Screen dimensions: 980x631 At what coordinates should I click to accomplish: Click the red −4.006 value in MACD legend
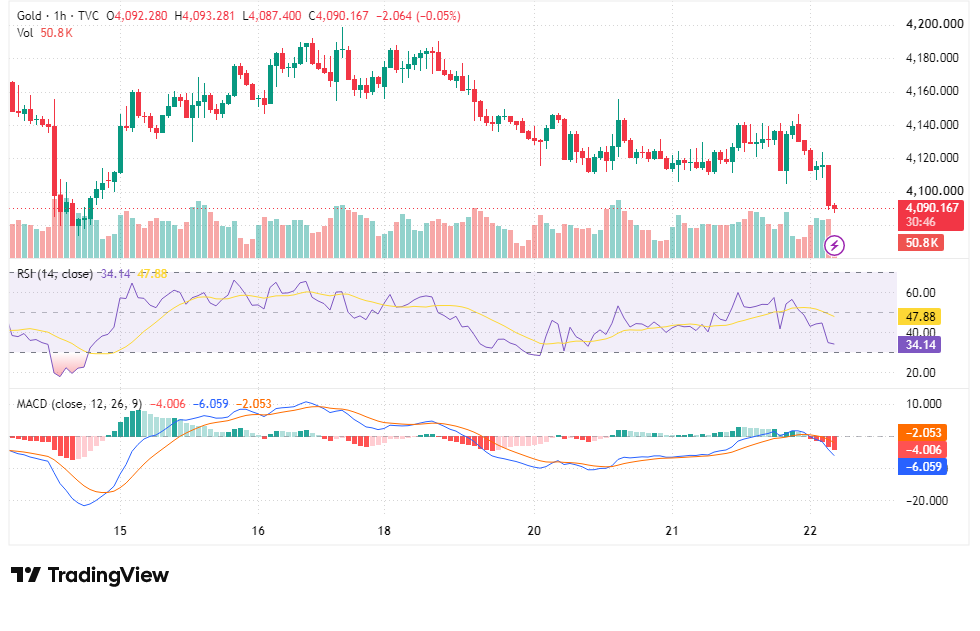click(x=168, y=404)
